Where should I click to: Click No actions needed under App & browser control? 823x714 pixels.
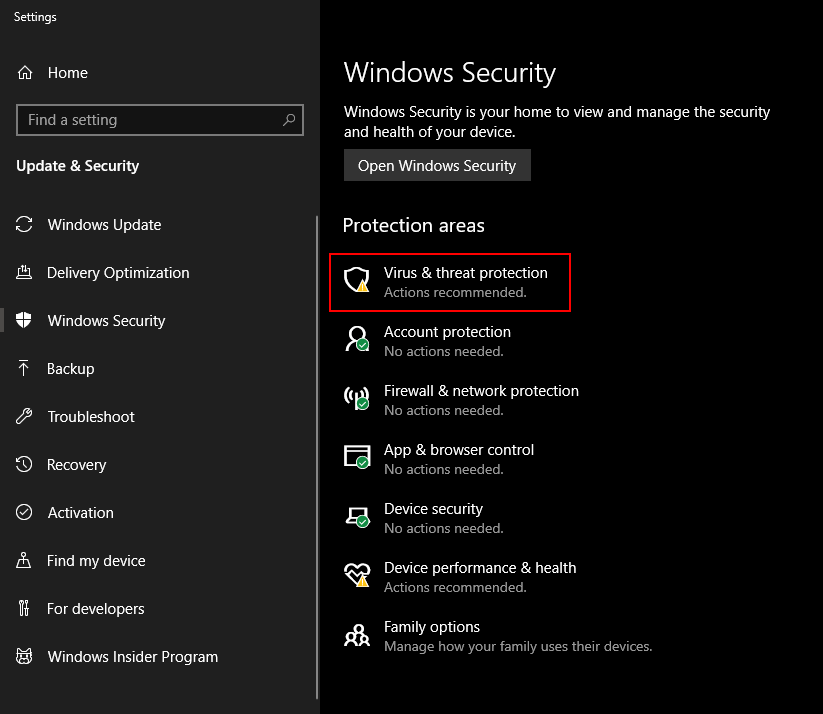coord(444,469)
